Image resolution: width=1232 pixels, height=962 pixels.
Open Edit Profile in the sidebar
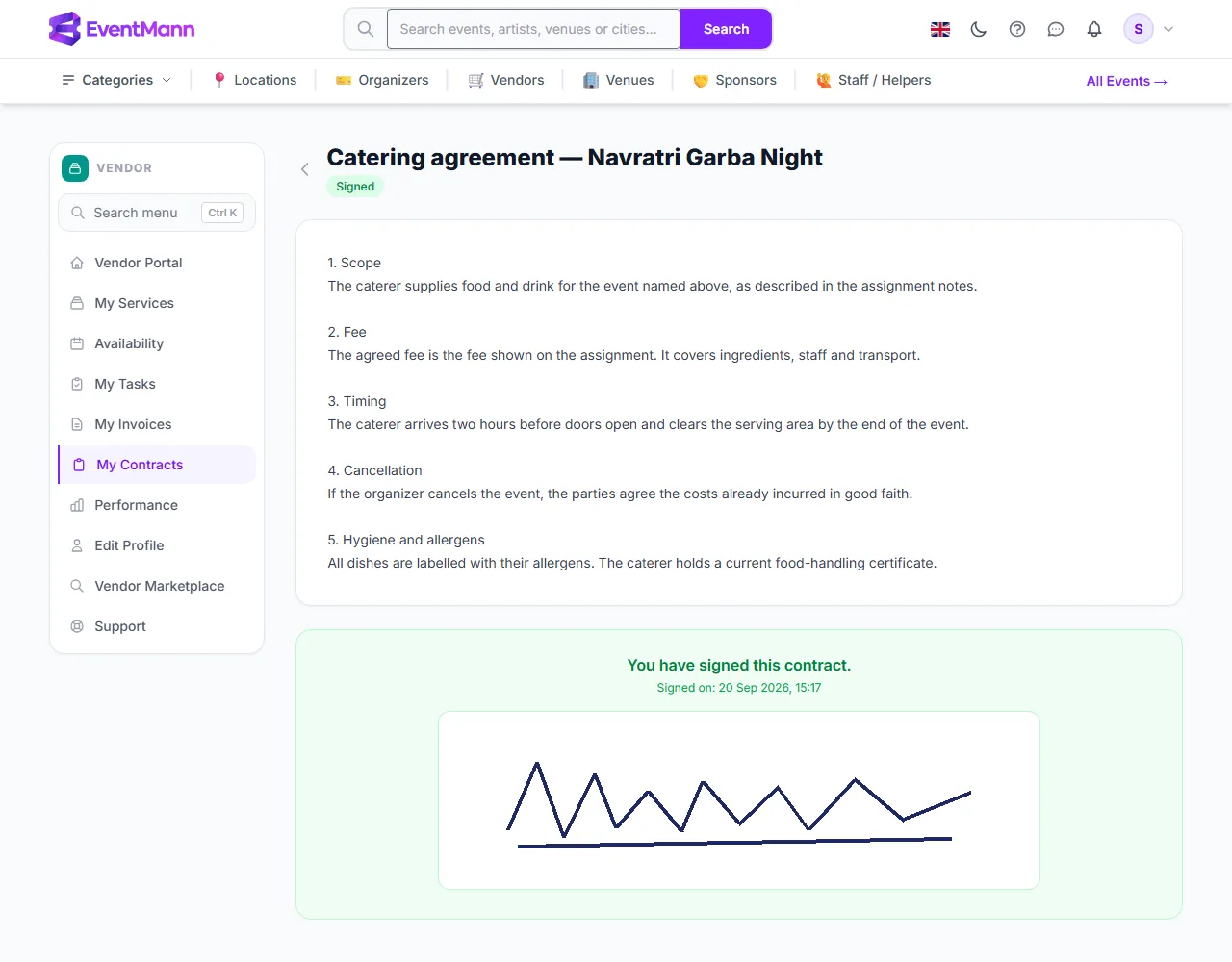coord(157,545)
